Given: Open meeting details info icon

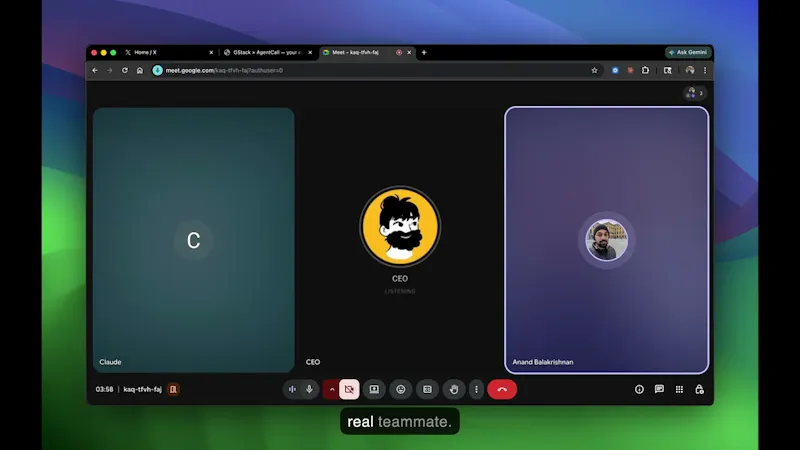Looking at the screenshot, I should 639,389.
